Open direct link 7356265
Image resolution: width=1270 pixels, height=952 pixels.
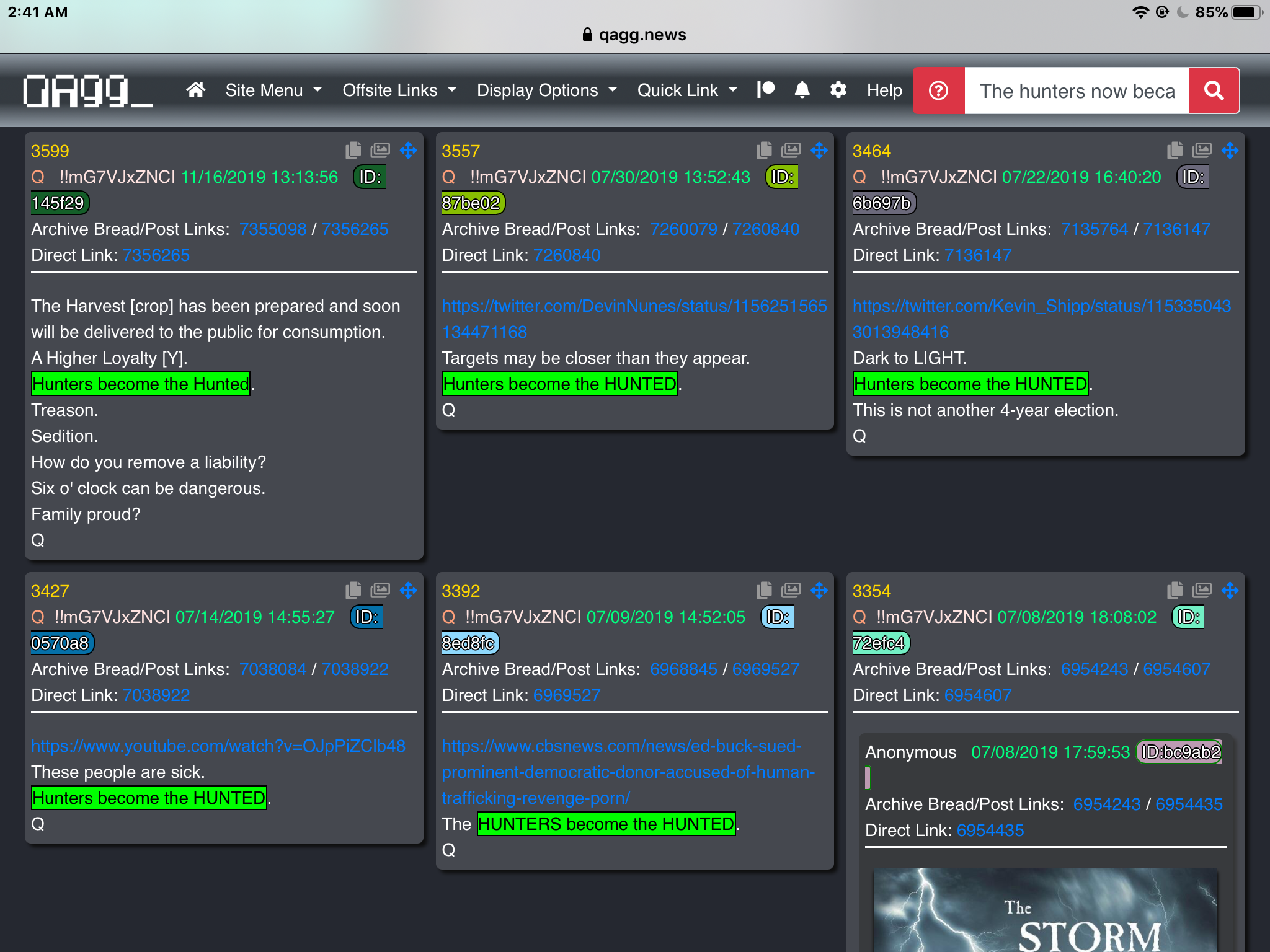[156, 255]
